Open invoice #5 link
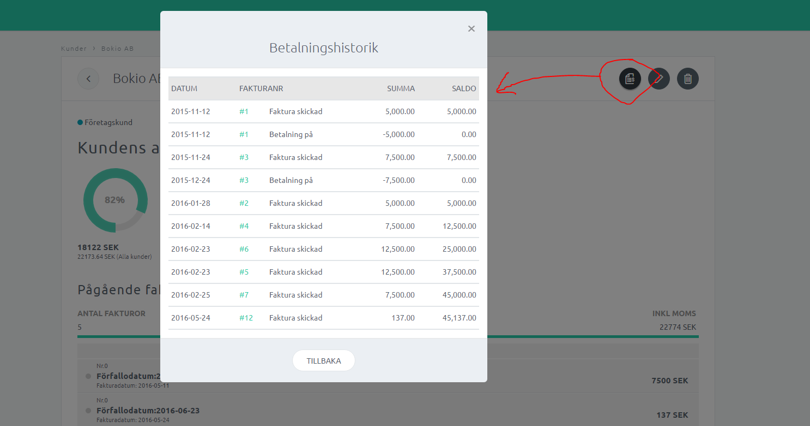810x426 pixels. [244, 272]
